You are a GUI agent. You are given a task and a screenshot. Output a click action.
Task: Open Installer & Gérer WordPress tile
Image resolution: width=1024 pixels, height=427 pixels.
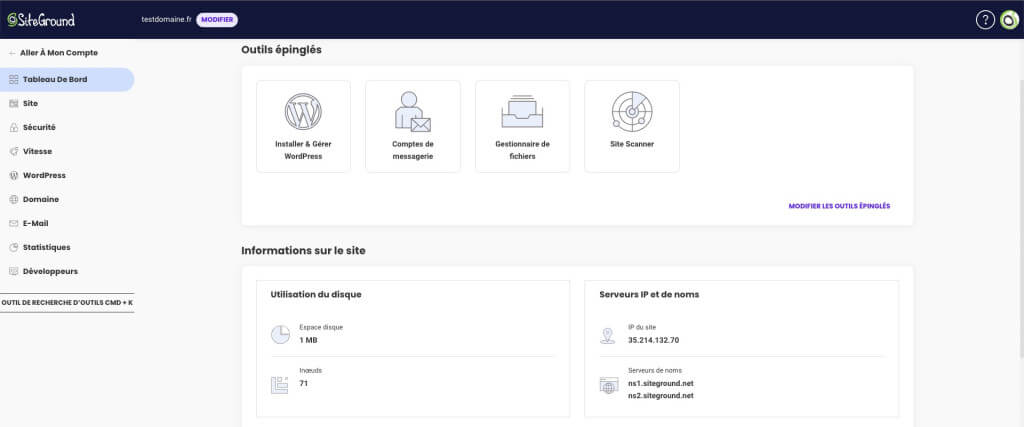[303, 127]
